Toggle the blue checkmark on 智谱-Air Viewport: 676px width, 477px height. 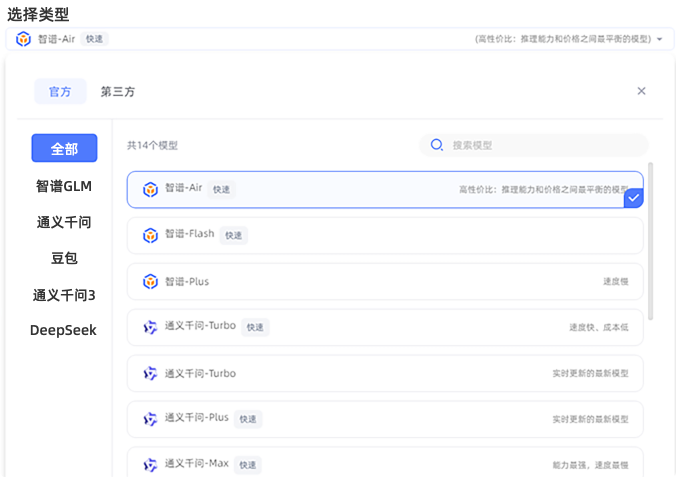pos(633,198)
